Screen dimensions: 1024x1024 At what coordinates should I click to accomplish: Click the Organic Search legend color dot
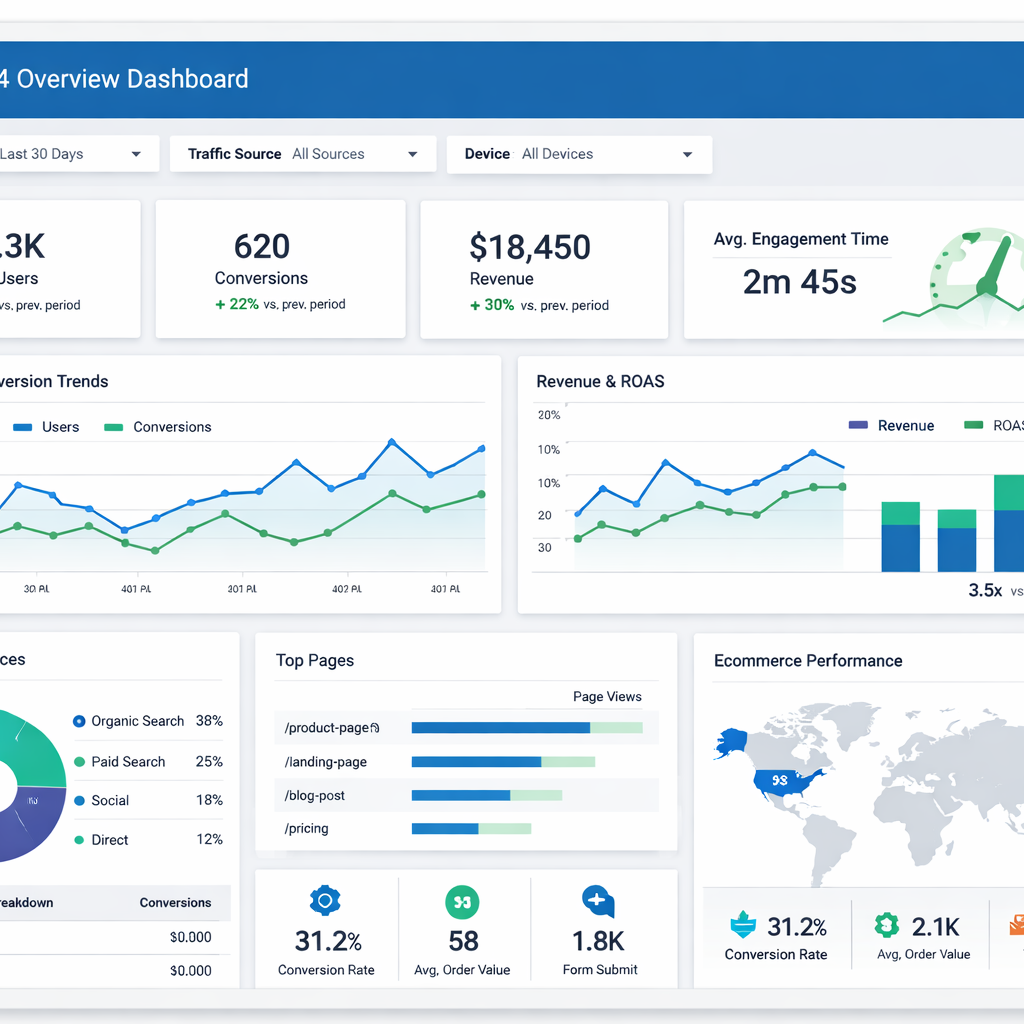click(80, 721)
